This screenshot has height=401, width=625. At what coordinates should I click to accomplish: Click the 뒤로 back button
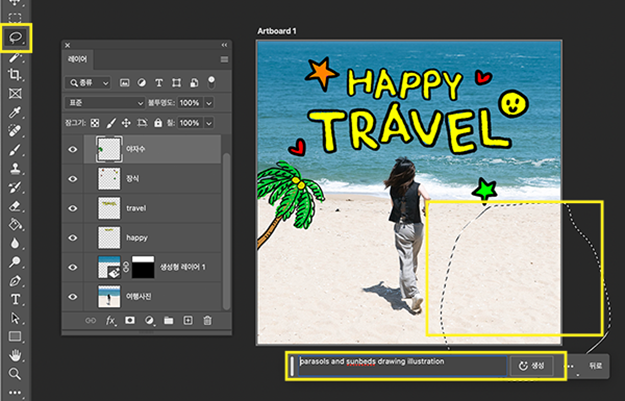tap(596, 366)
